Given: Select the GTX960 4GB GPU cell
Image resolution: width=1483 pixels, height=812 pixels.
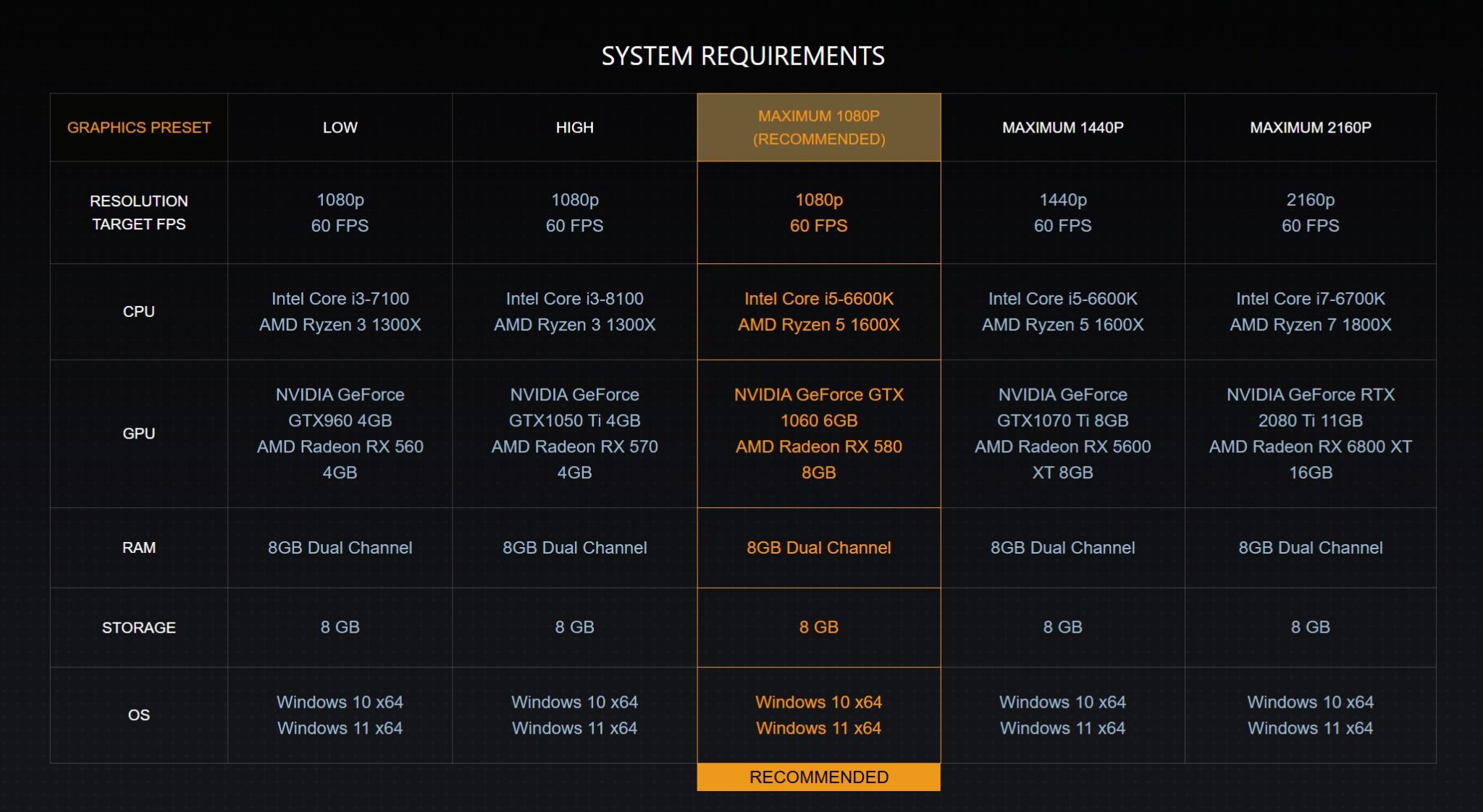Looking at the screenshot, I should (x=340, y=434).
